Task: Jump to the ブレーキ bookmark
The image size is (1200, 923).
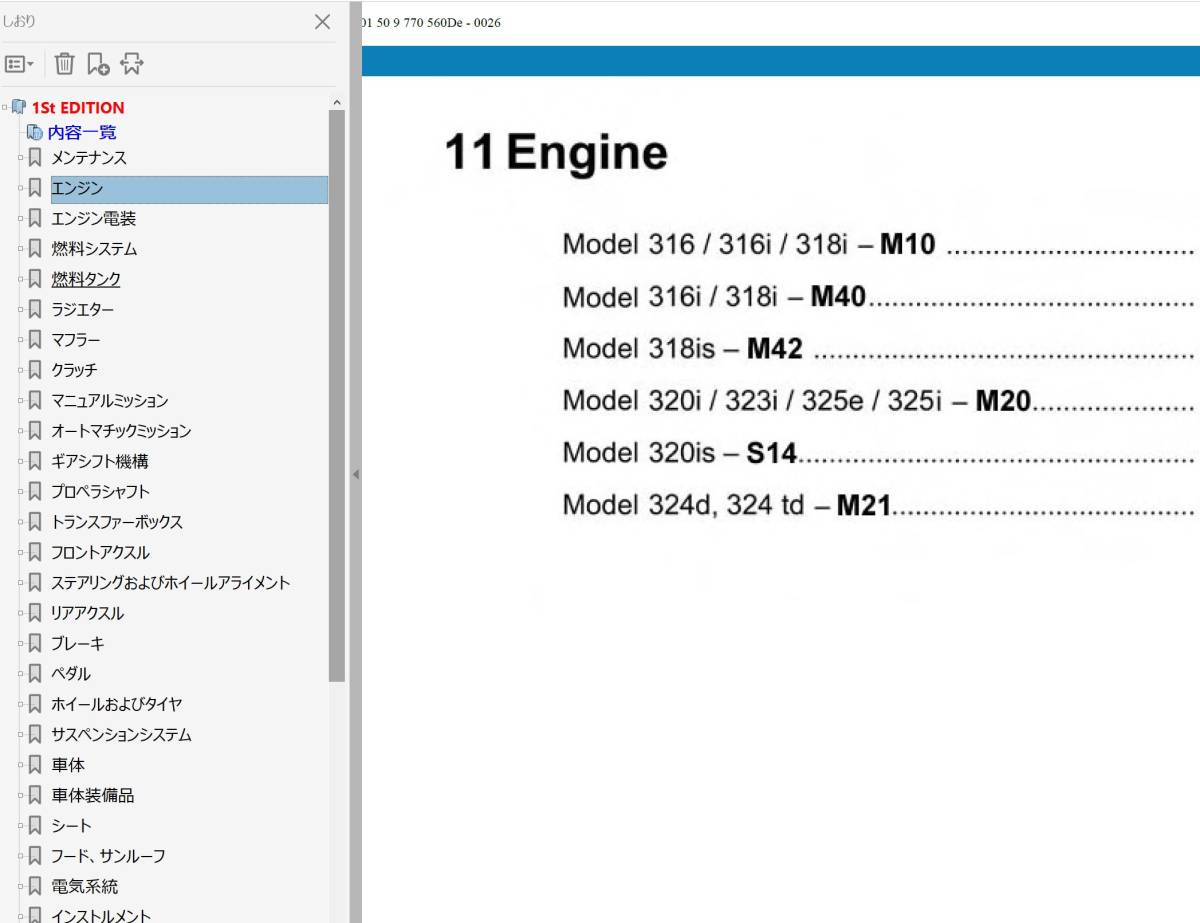Action: point(78,644)
